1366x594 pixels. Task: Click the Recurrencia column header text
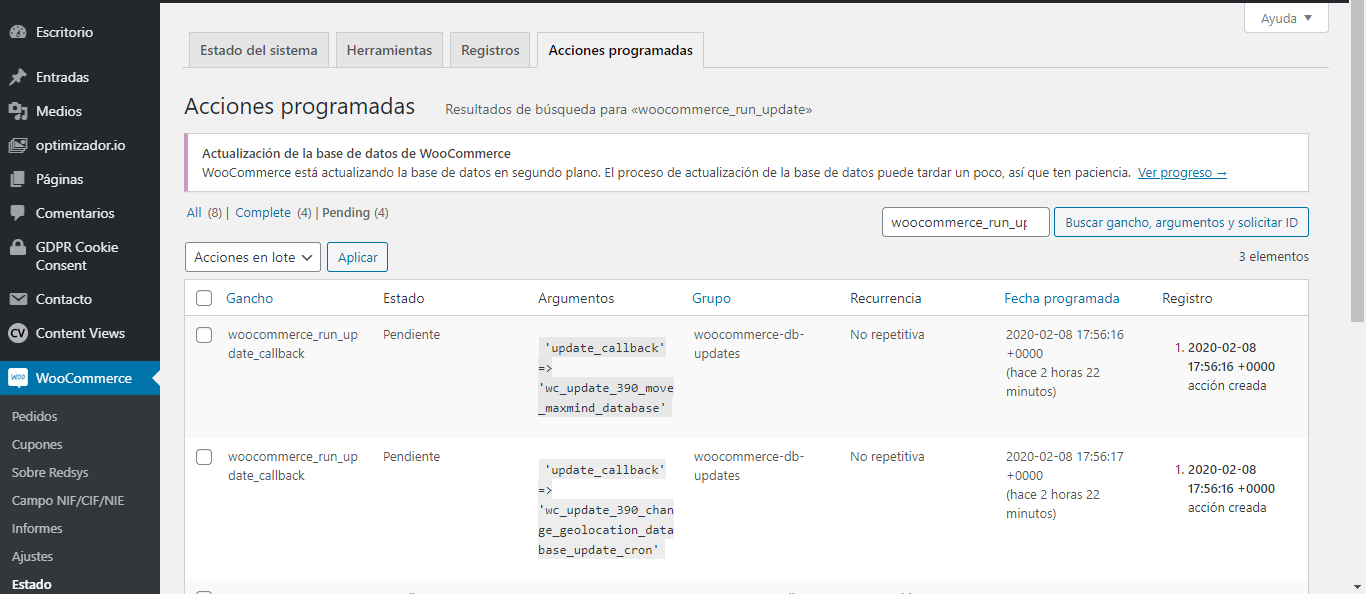point(886,298)
